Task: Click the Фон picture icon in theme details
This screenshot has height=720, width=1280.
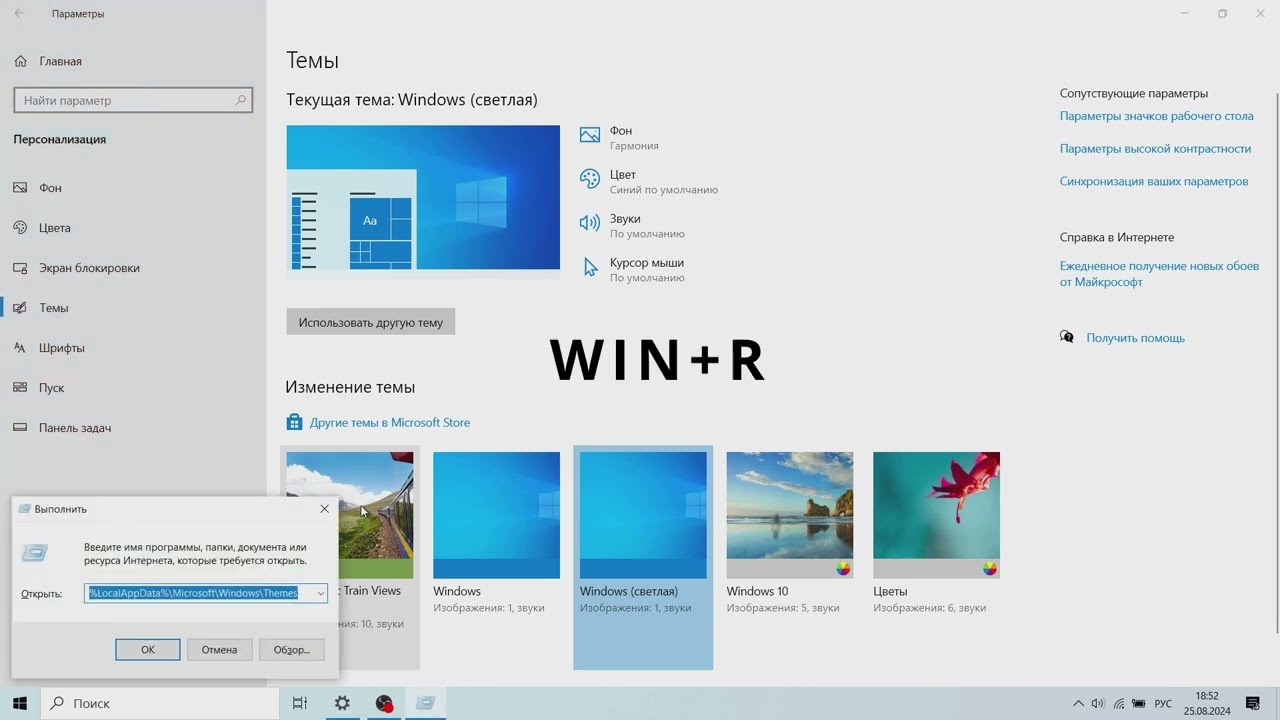Action: coord(590,135)
